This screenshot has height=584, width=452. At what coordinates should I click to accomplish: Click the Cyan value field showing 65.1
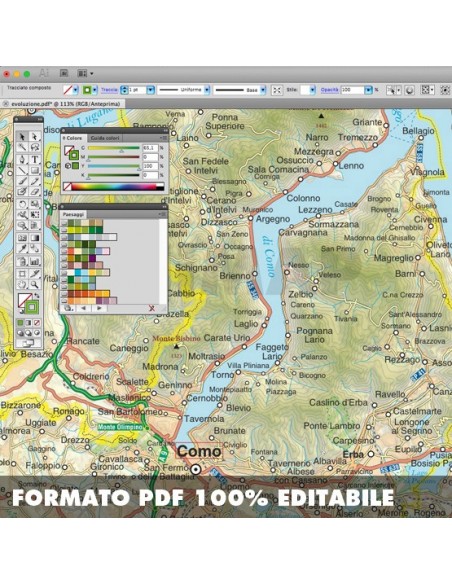click(150, 148)
